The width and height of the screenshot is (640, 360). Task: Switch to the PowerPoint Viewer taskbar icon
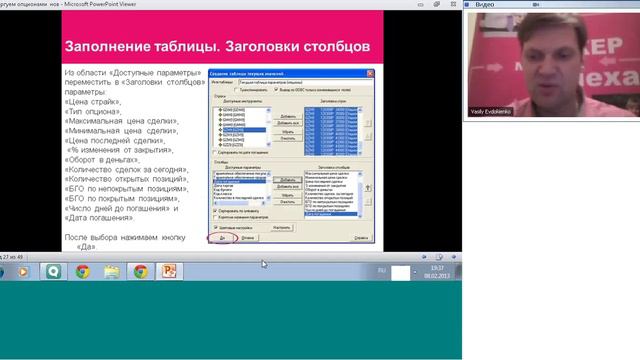click(169, 271)
